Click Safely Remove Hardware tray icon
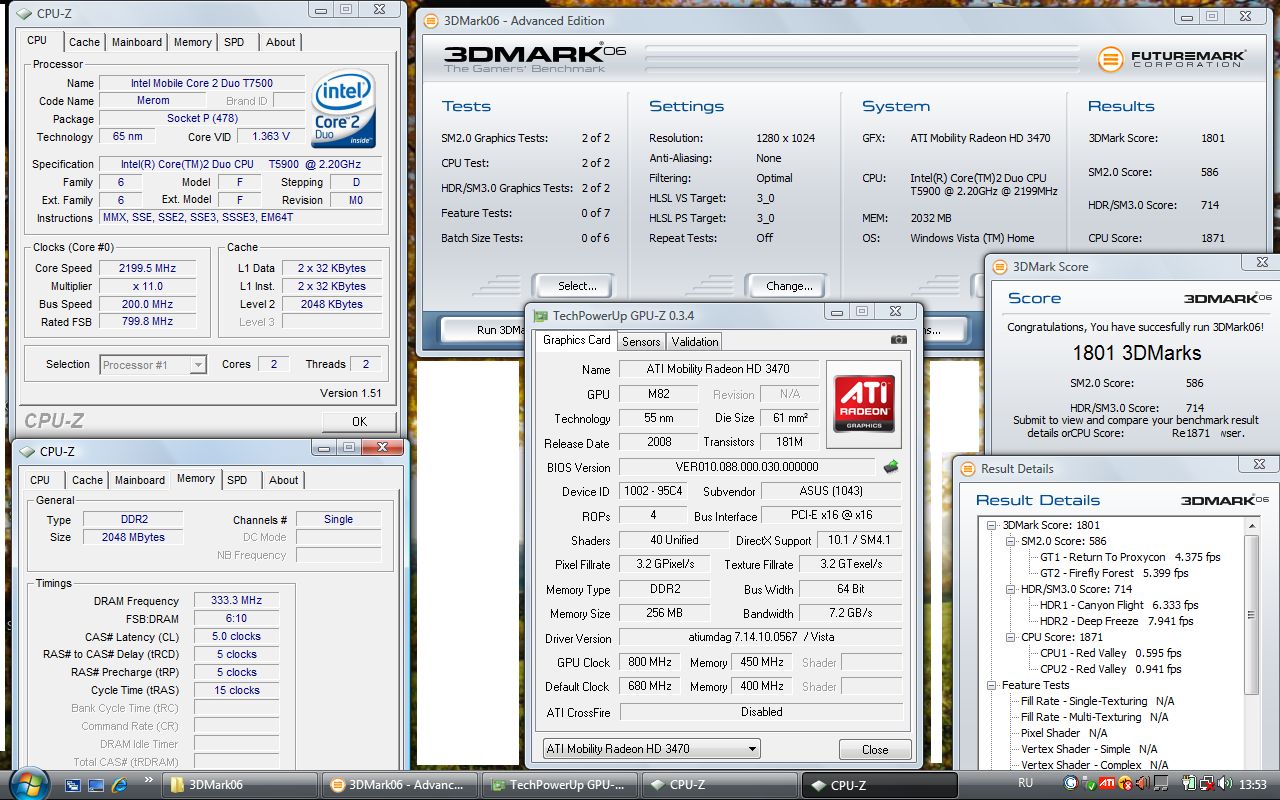The height and width of the screenshot is (800, 1280). [1088, 784]
